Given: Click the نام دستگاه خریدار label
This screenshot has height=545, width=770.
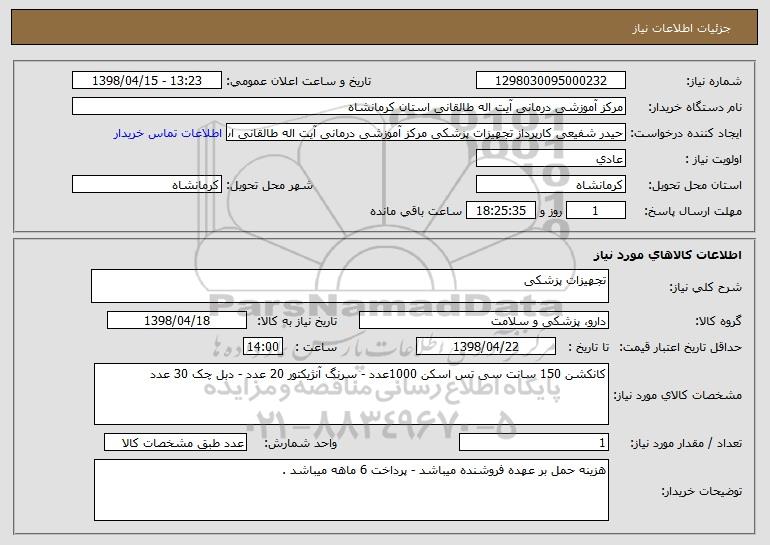Looking at the screenshot, I should pyautogui.click(x=695, y=108).
